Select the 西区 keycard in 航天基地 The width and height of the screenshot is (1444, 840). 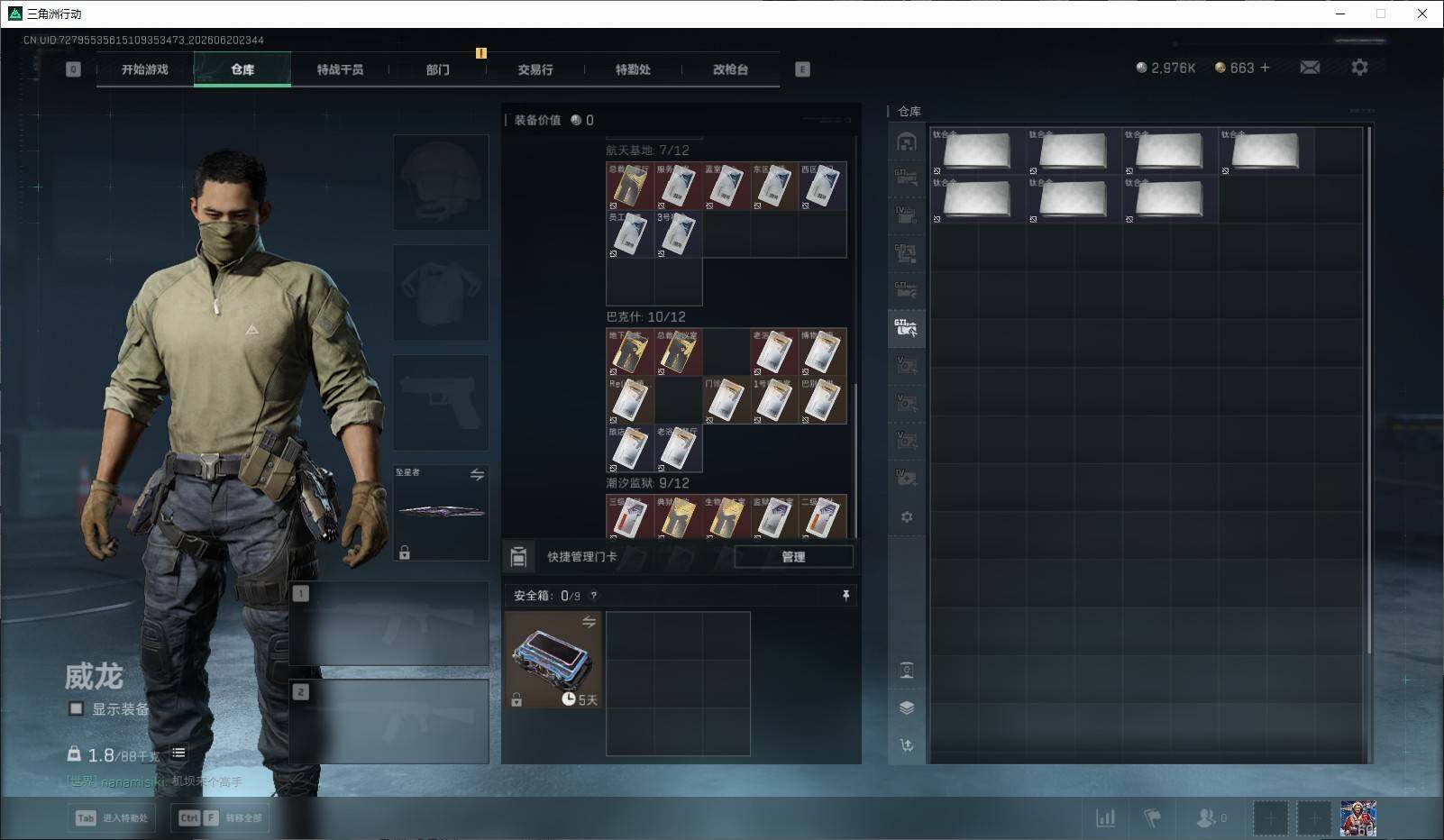coord(822,187)
